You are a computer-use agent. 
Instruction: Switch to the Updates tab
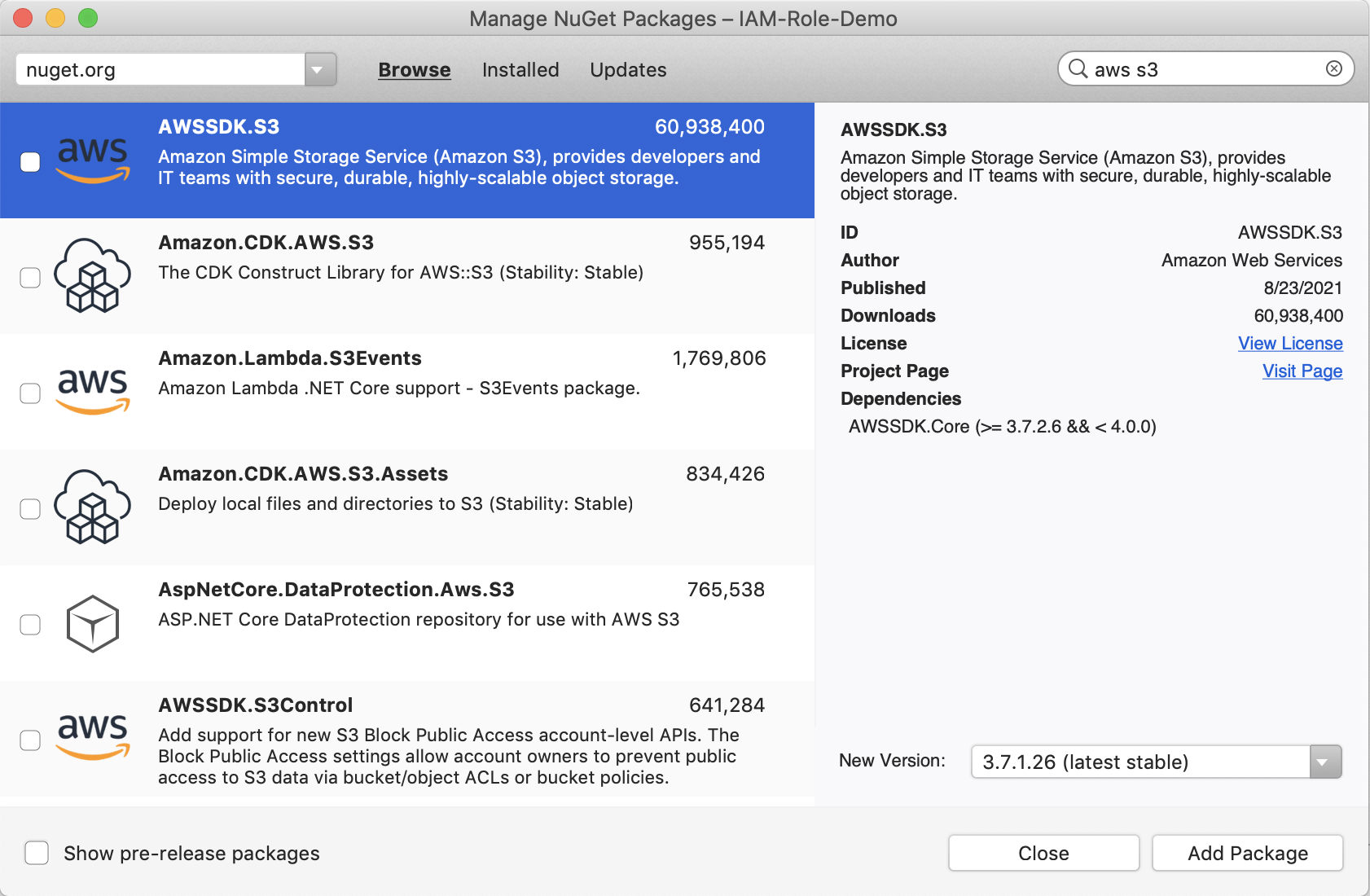pos(628,70)
